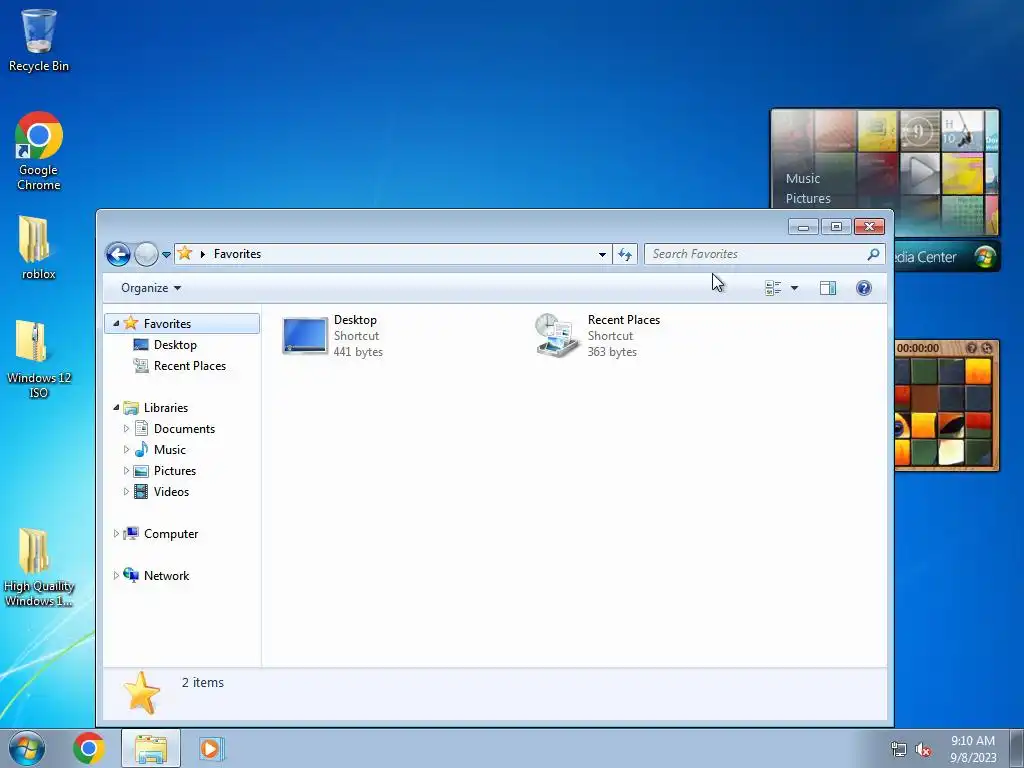Click the network status tray icon
The width and height of the screenshot is (1024, 768).
(x=899, y=750)
